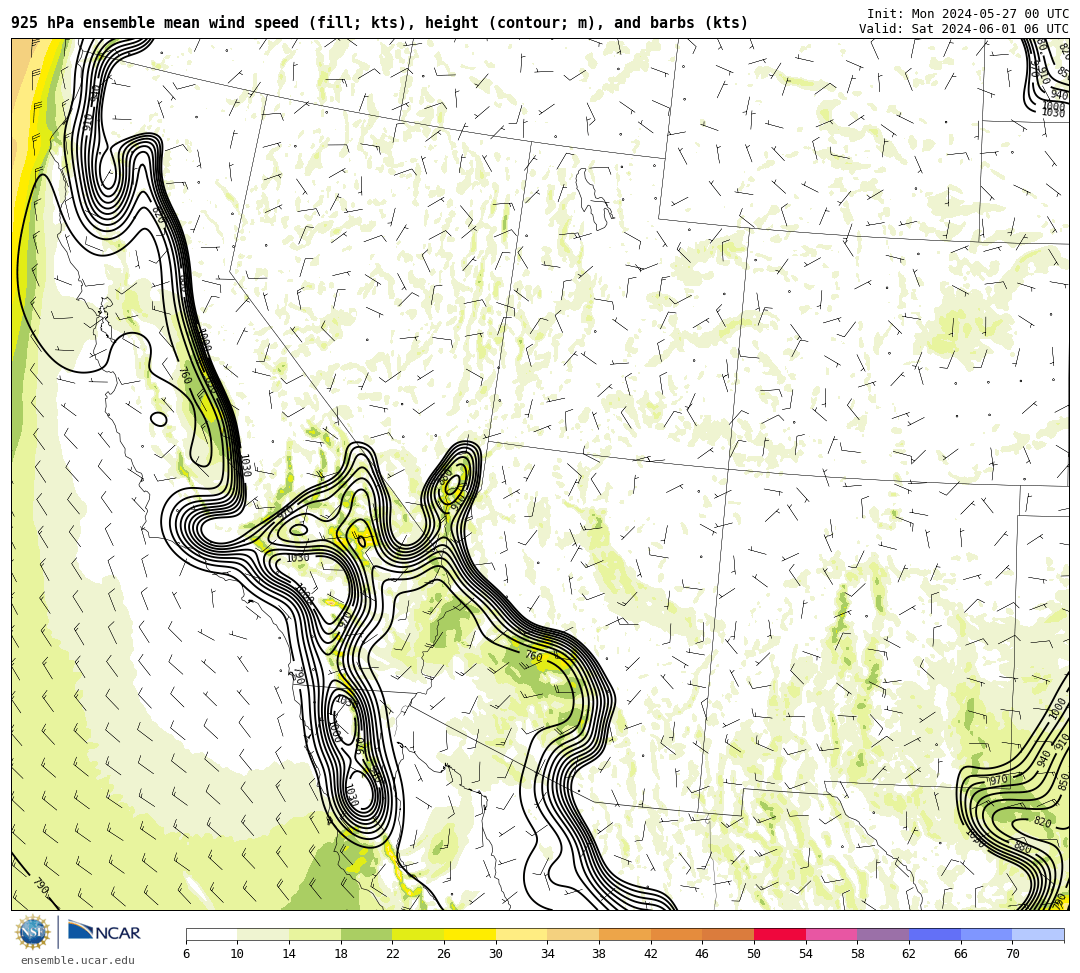Screen dimensions: 1080x973
Task: Select the pale green 10-14 kts swatch
Action: coord(263,935)
